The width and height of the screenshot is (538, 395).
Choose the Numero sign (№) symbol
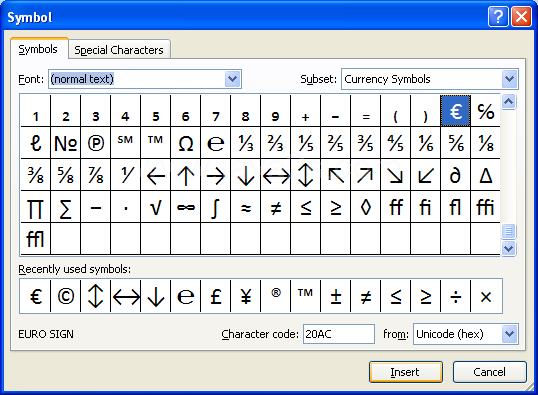[x=66, y=143]
